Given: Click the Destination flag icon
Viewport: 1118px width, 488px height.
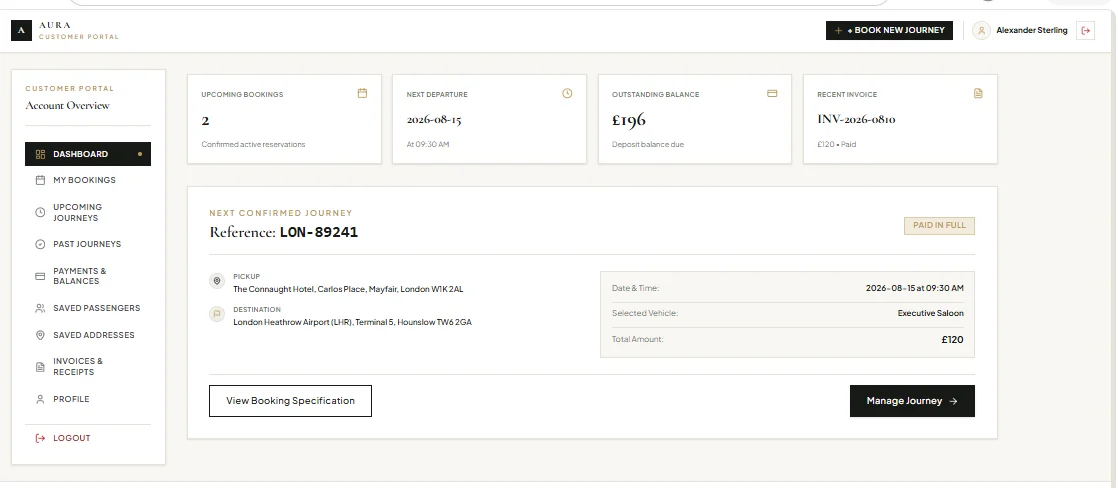Looking at the screenshot, I should tap(217, 314).
